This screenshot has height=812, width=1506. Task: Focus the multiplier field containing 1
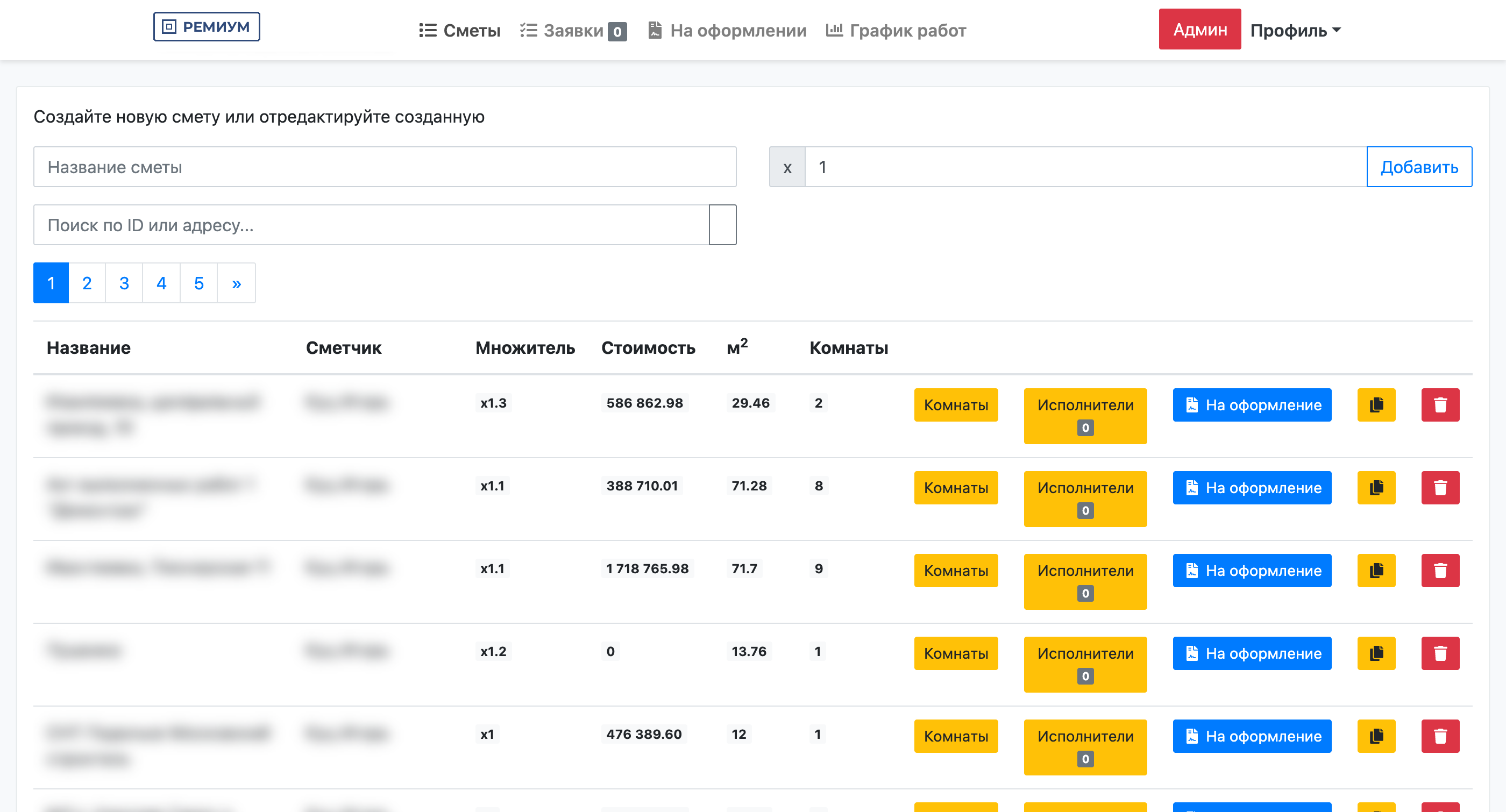pos(1085,167)
